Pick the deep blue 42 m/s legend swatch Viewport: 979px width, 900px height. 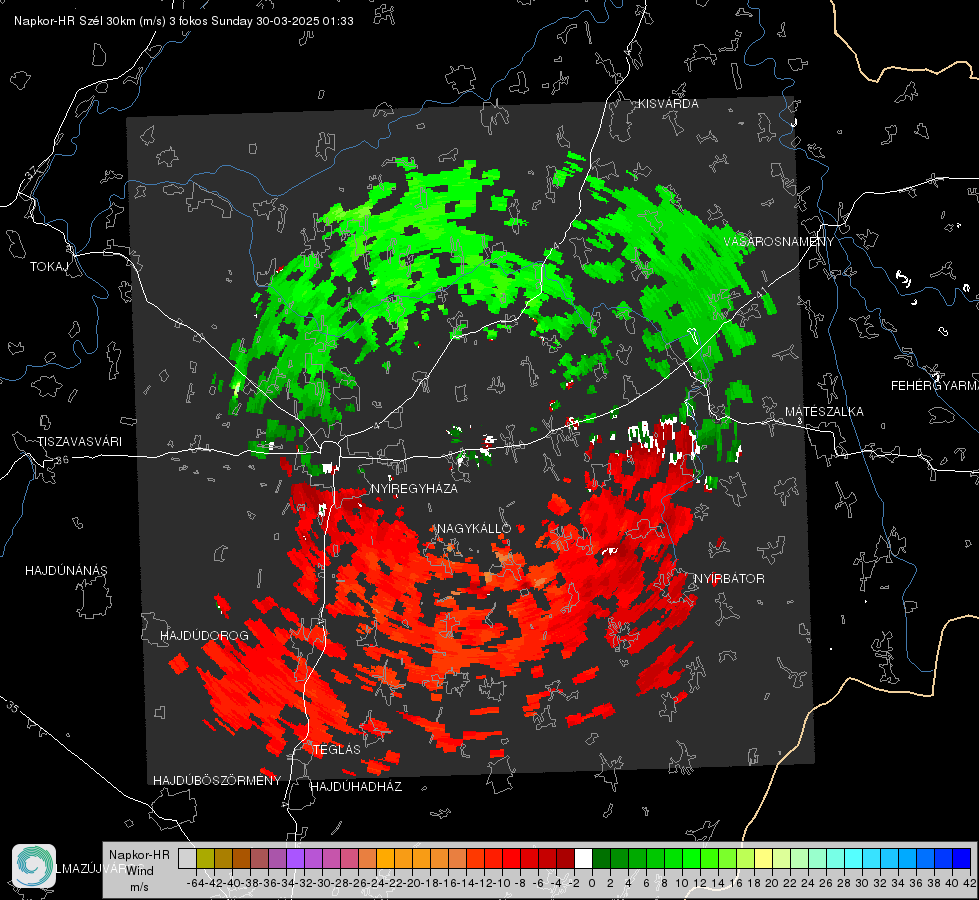point(962,858)
